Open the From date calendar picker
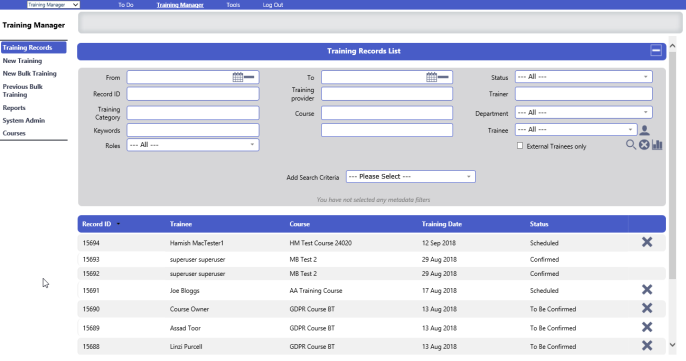This screenshot has height=361, width=686. tap(238, 77)
